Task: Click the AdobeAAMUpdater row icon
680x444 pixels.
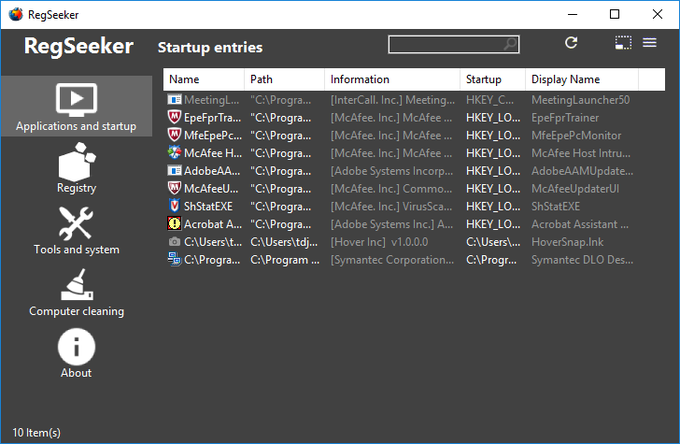Action: [174, 171]
